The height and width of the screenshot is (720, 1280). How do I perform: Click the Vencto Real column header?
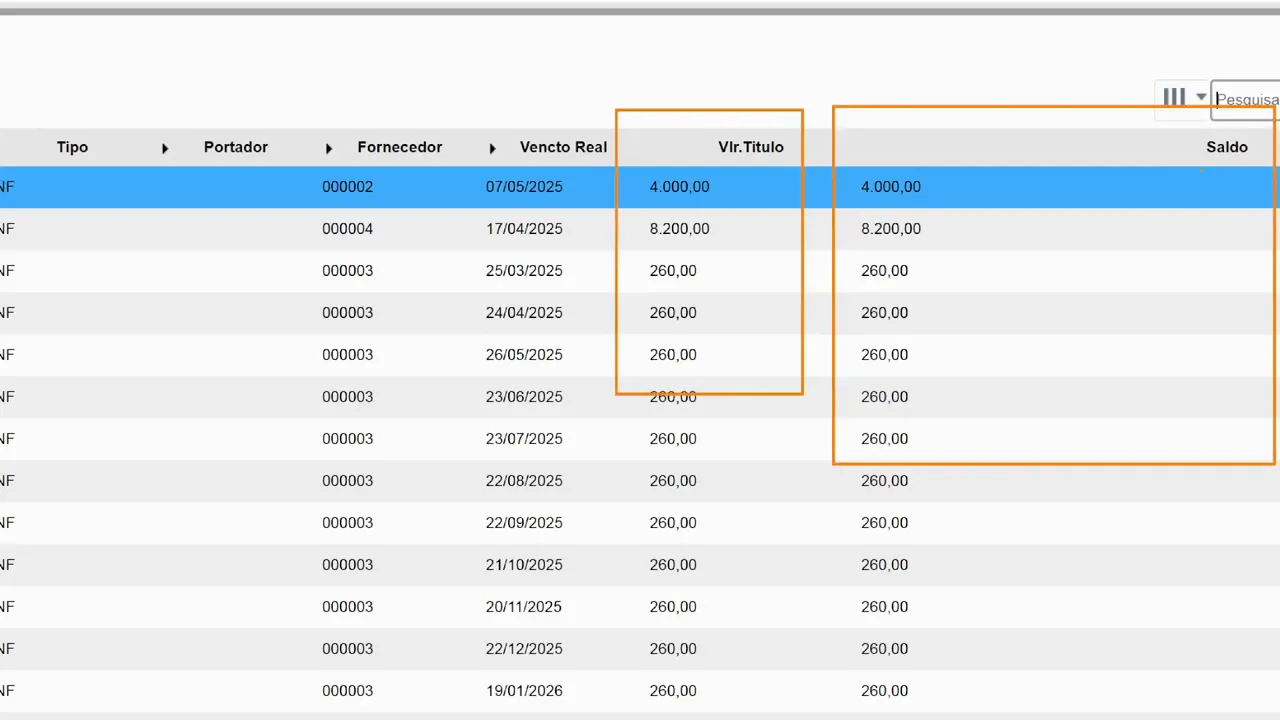point(563,147)
